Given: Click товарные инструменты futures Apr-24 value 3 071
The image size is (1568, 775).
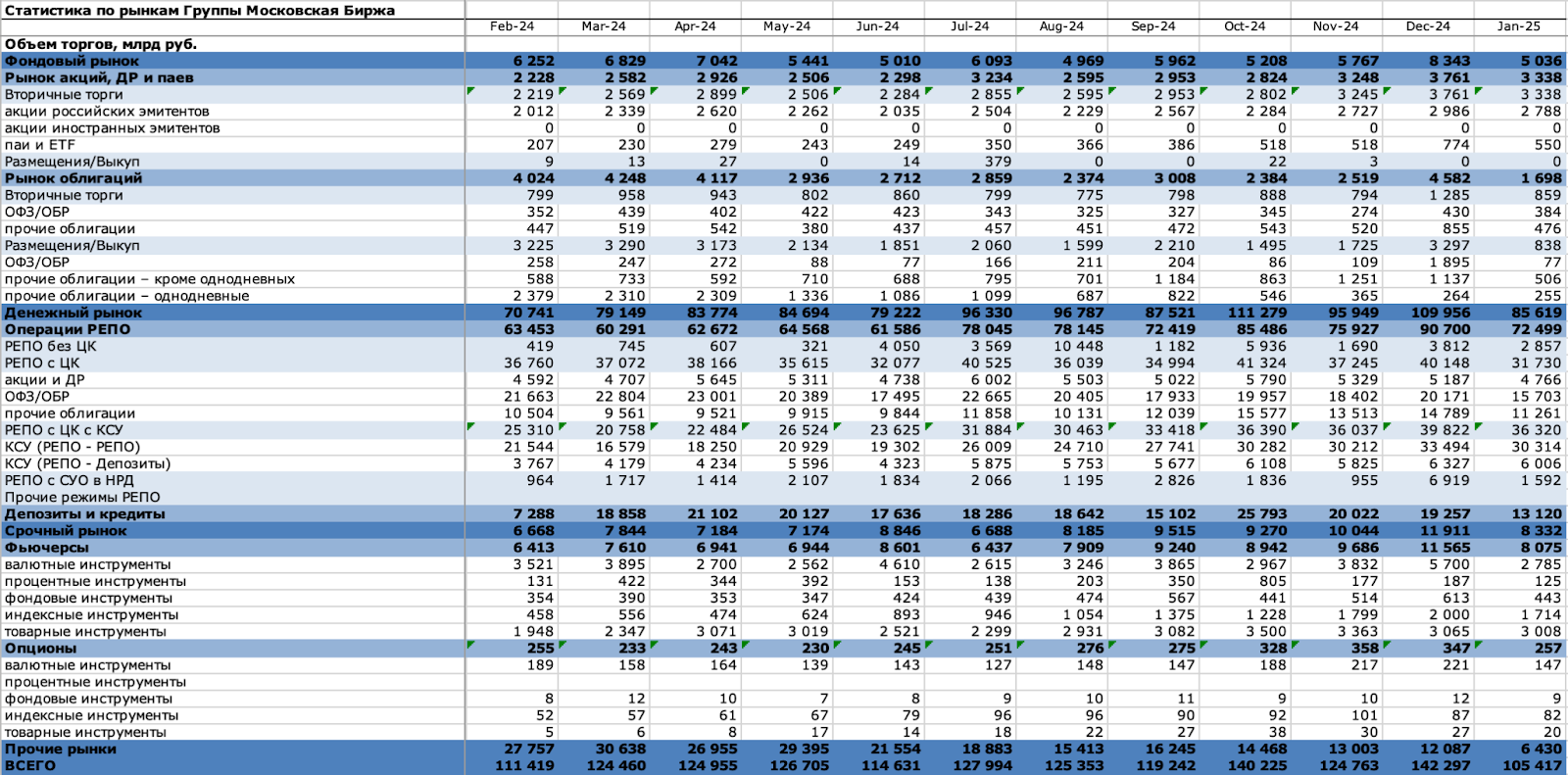Looking at the screenshot, I should click(x=716, y=632).
